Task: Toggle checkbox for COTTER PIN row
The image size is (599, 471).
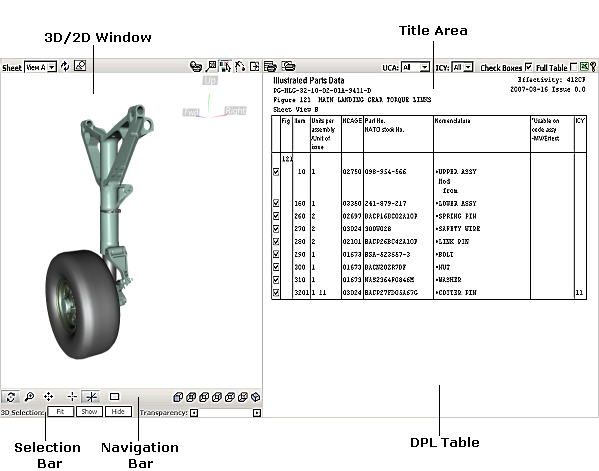Action: [x=276, y=293]
